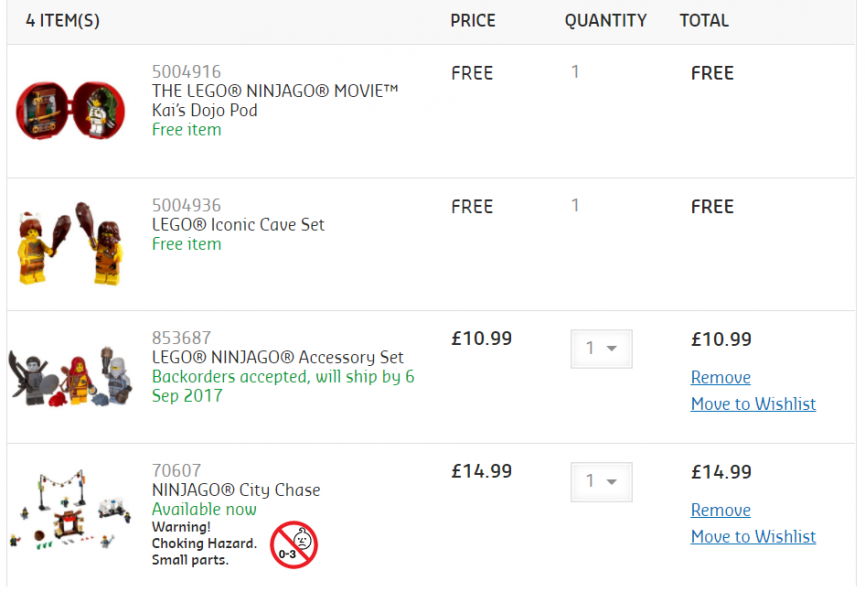Viewport: 865px width, 592px height.
Task: Click the TOTAL column header
Action: click(704, 21)
